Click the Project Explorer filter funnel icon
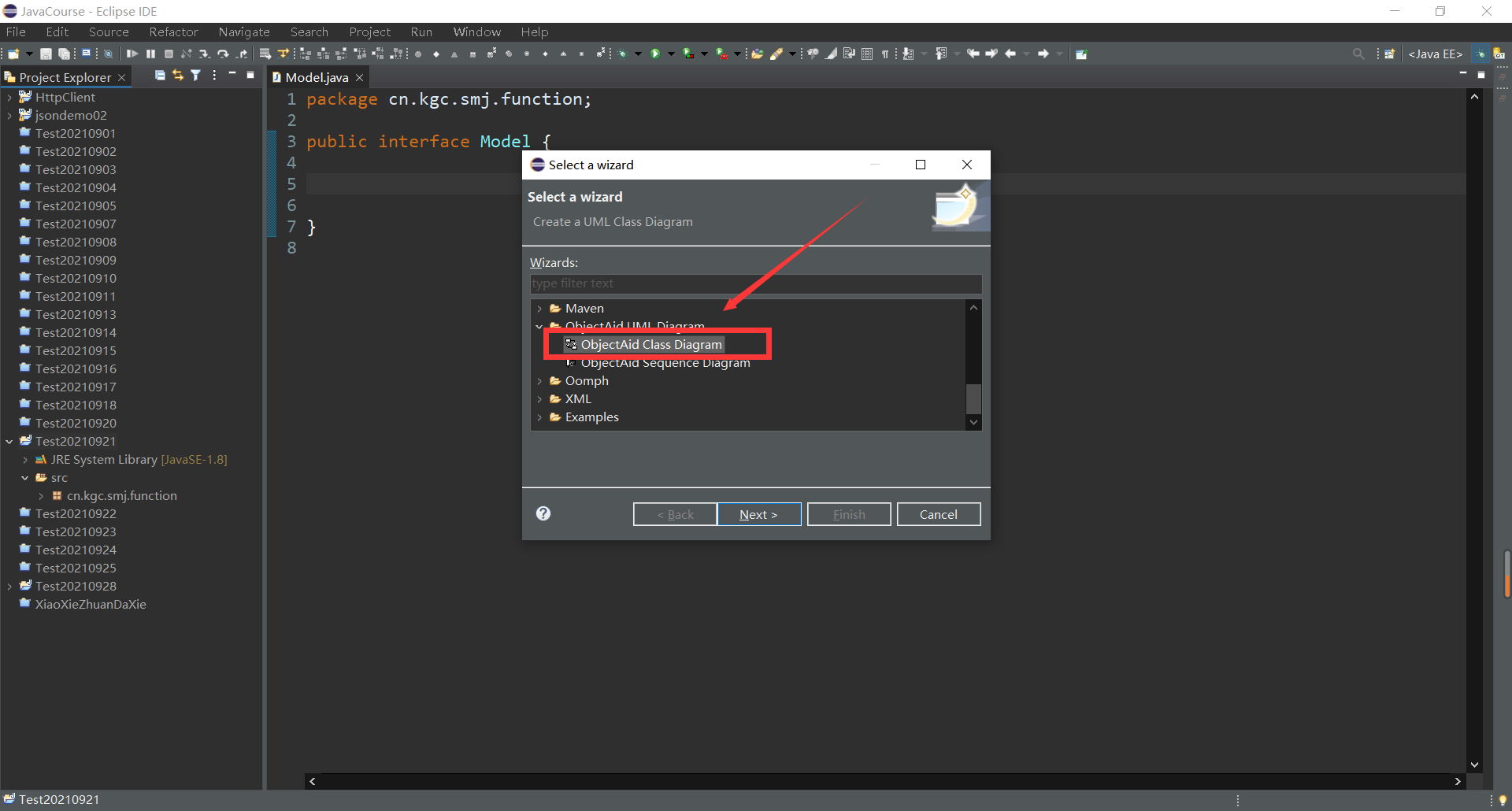 [195, 76]
